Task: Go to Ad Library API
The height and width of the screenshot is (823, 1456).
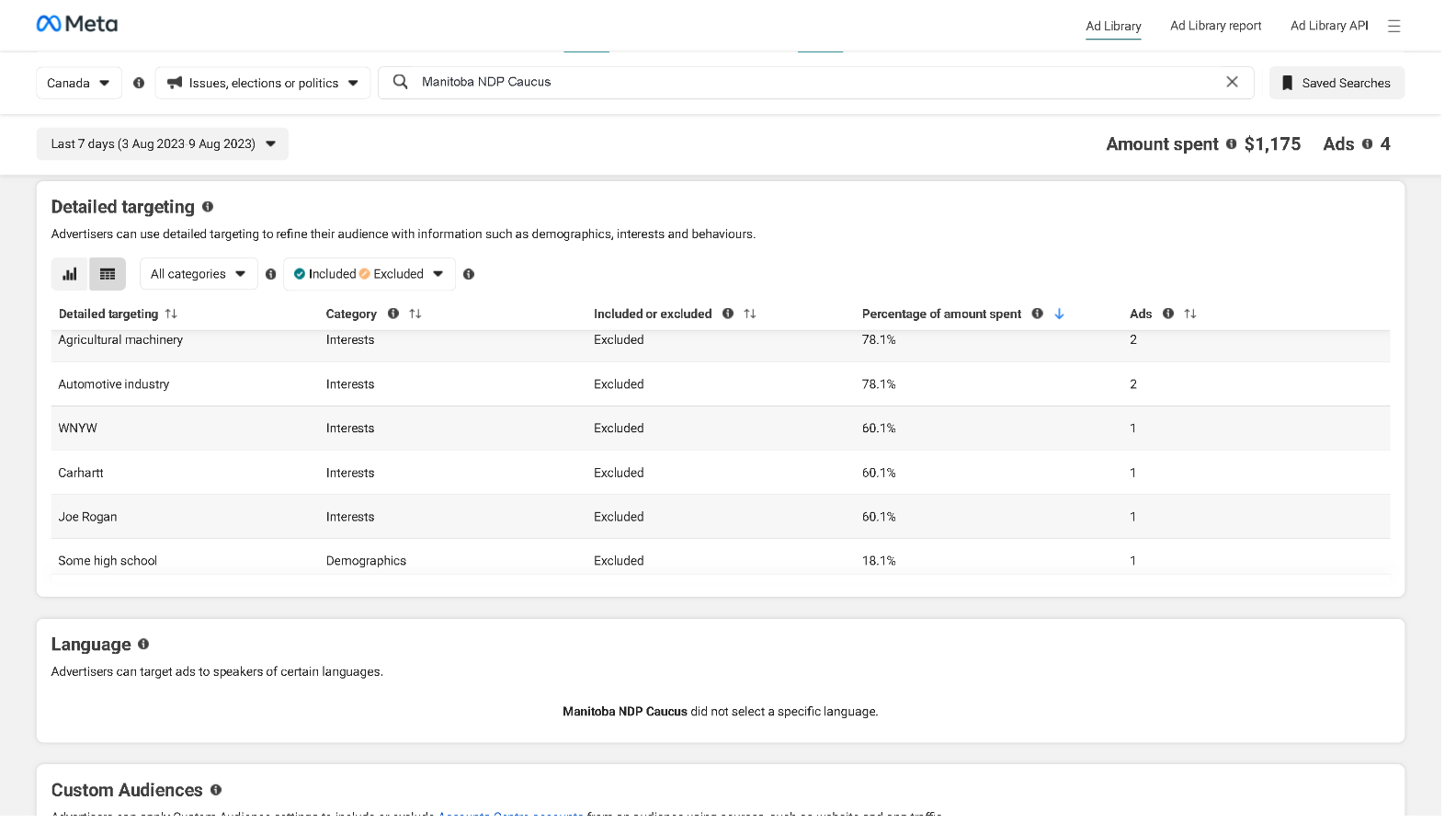Action: (x=1329, y=26)
